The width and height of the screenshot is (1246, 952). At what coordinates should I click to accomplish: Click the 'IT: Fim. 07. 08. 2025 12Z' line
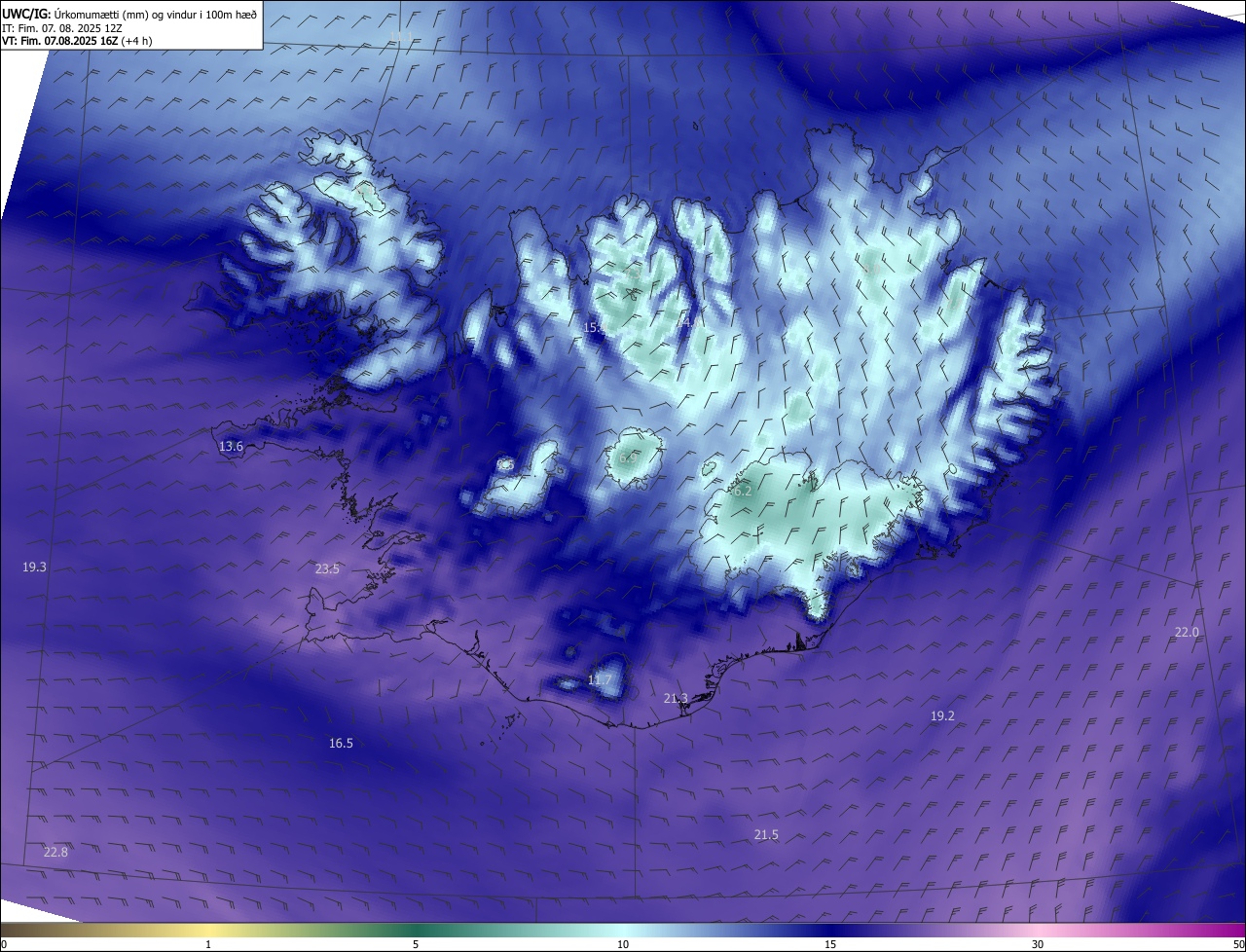(62, 28)
